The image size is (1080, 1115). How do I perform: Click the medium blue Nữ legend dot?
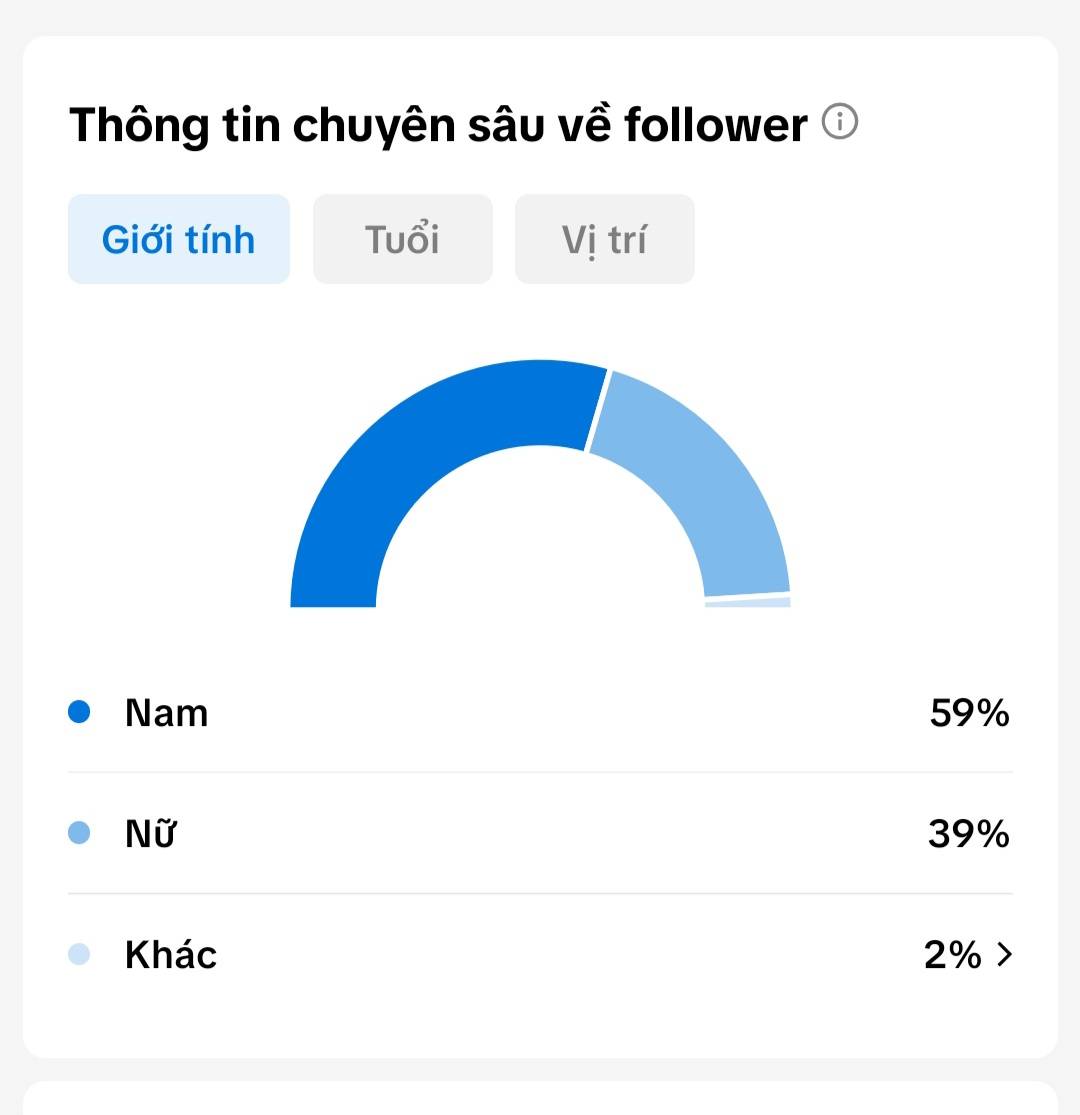tap(79, 833)
